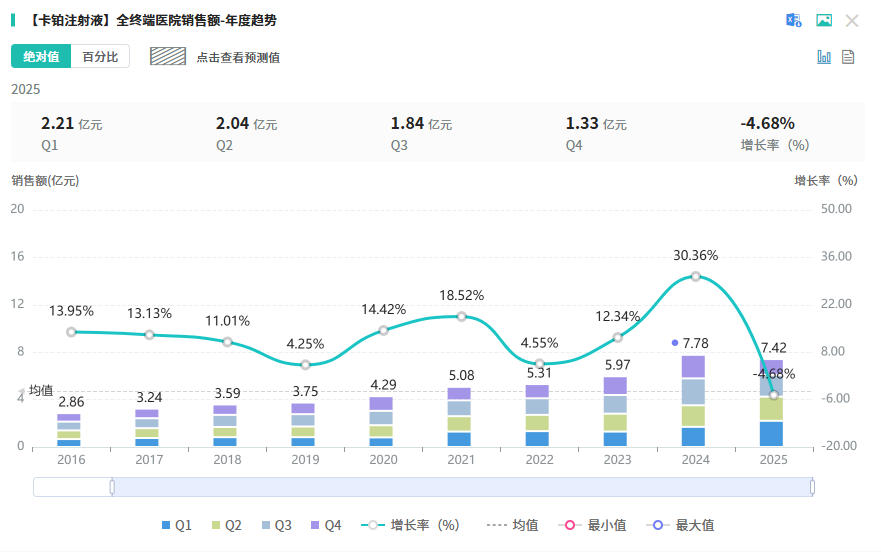This screenshot has width=881, height=552.
Task: Select the 绝对值 tab
Action: [41, 57]
